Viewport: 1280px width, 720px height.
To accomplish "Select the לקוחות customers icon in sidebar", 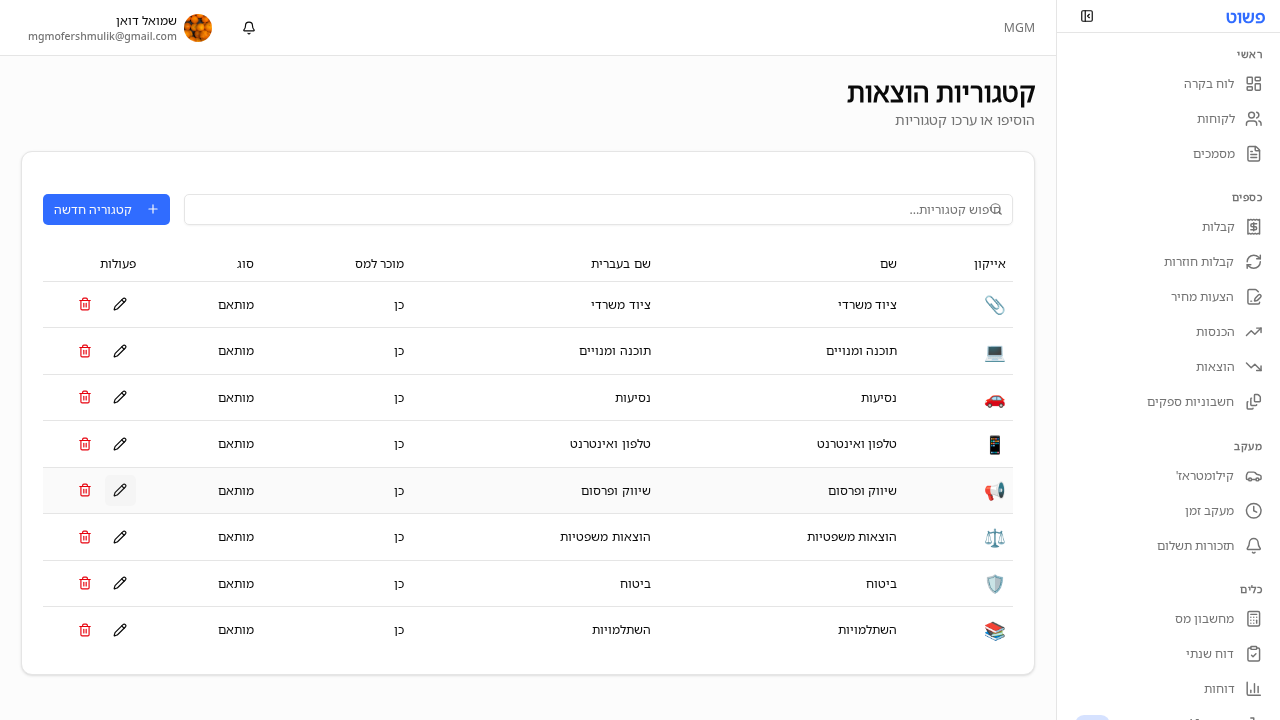I will click(x=1254, y=118).
